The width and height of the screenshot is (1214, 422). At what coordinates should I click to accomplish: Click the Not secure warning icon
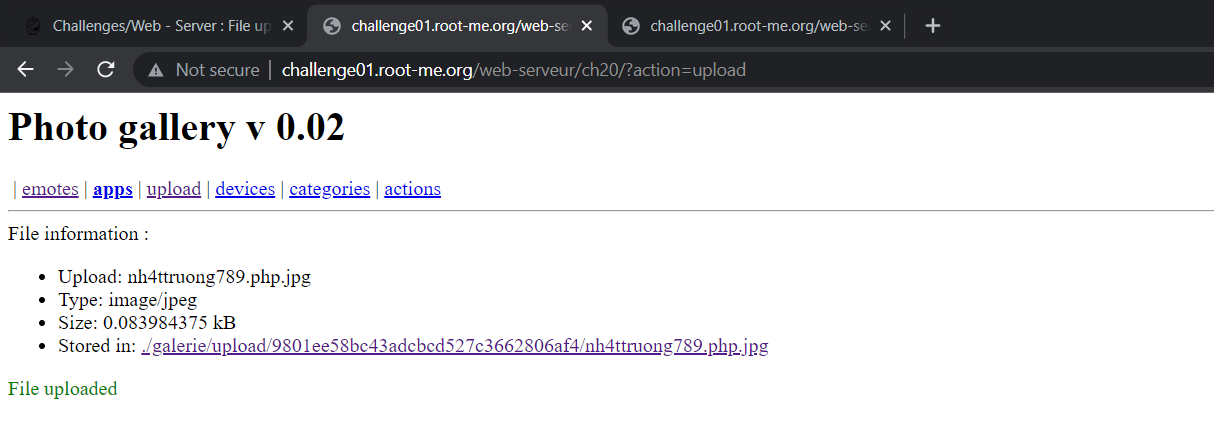point(155,70)
